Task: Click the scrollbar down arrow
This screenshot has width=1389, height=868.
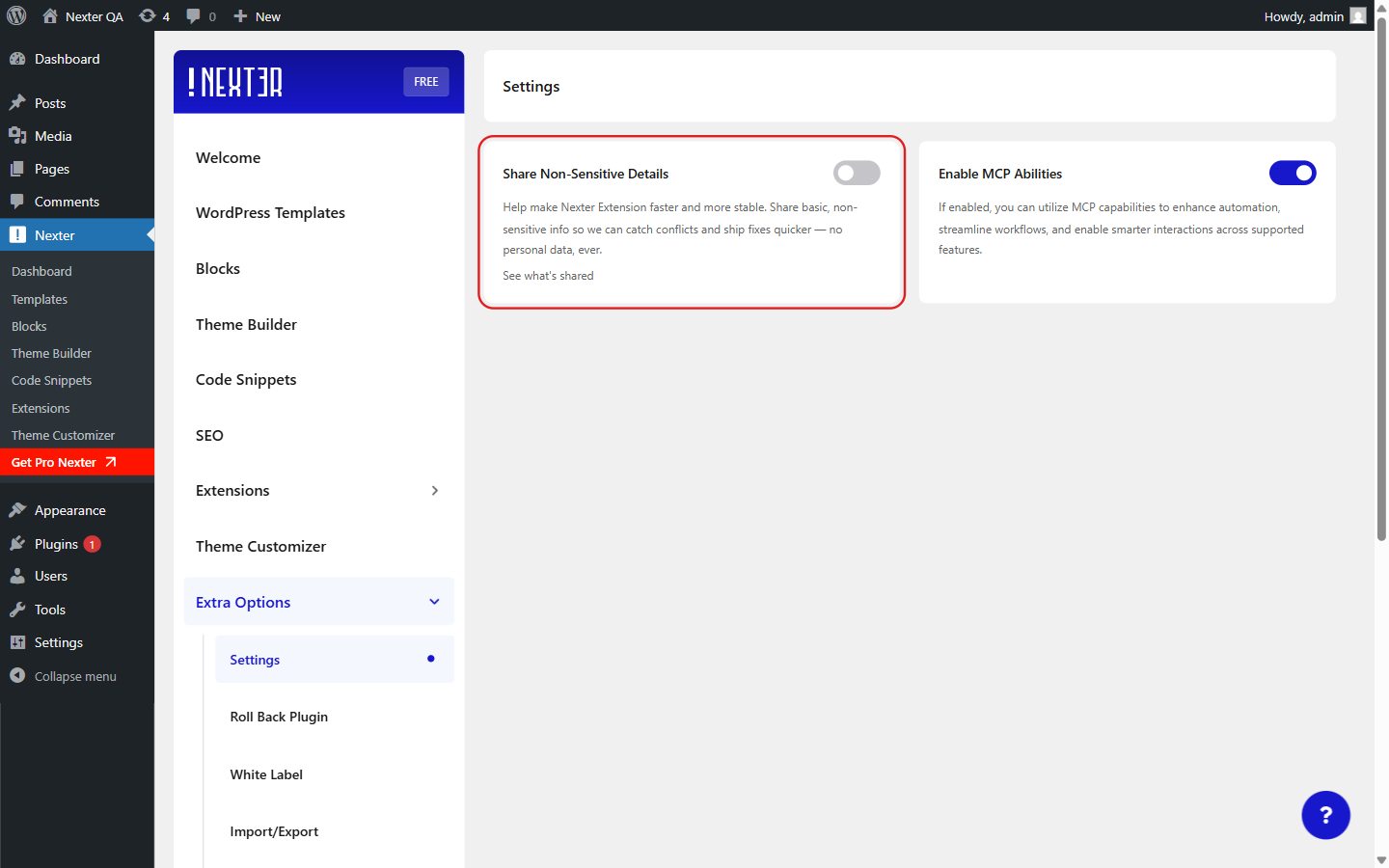Action: (x=1381, y=859)
